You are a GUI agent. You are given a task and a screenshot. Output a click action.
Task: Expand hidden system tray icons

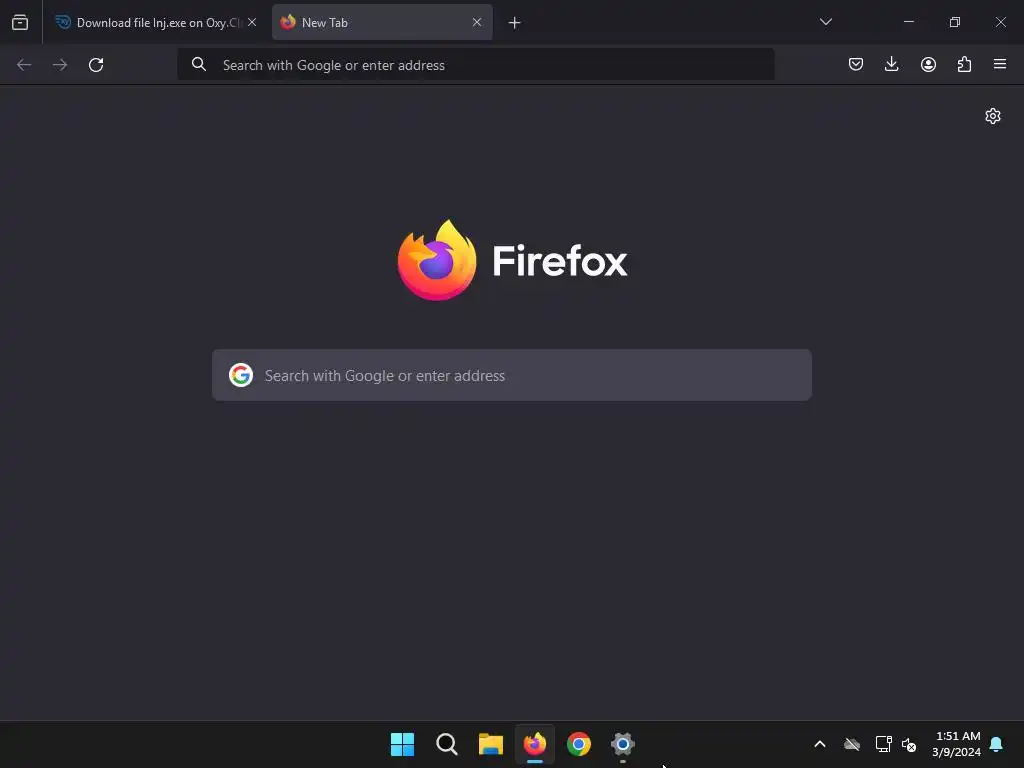[x=820, y=744]
